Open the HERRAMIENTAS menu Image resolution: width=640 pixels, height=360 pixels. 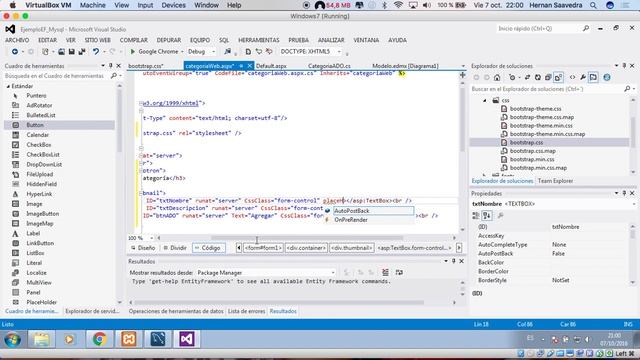tap(259, 40)
